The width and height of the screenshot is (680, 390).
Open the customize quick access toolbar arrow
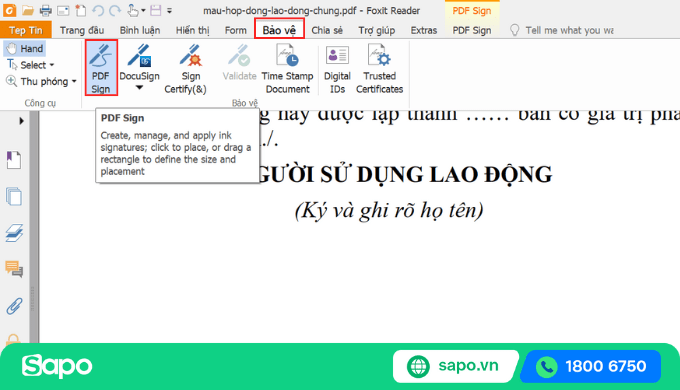(x=170, y=10)
